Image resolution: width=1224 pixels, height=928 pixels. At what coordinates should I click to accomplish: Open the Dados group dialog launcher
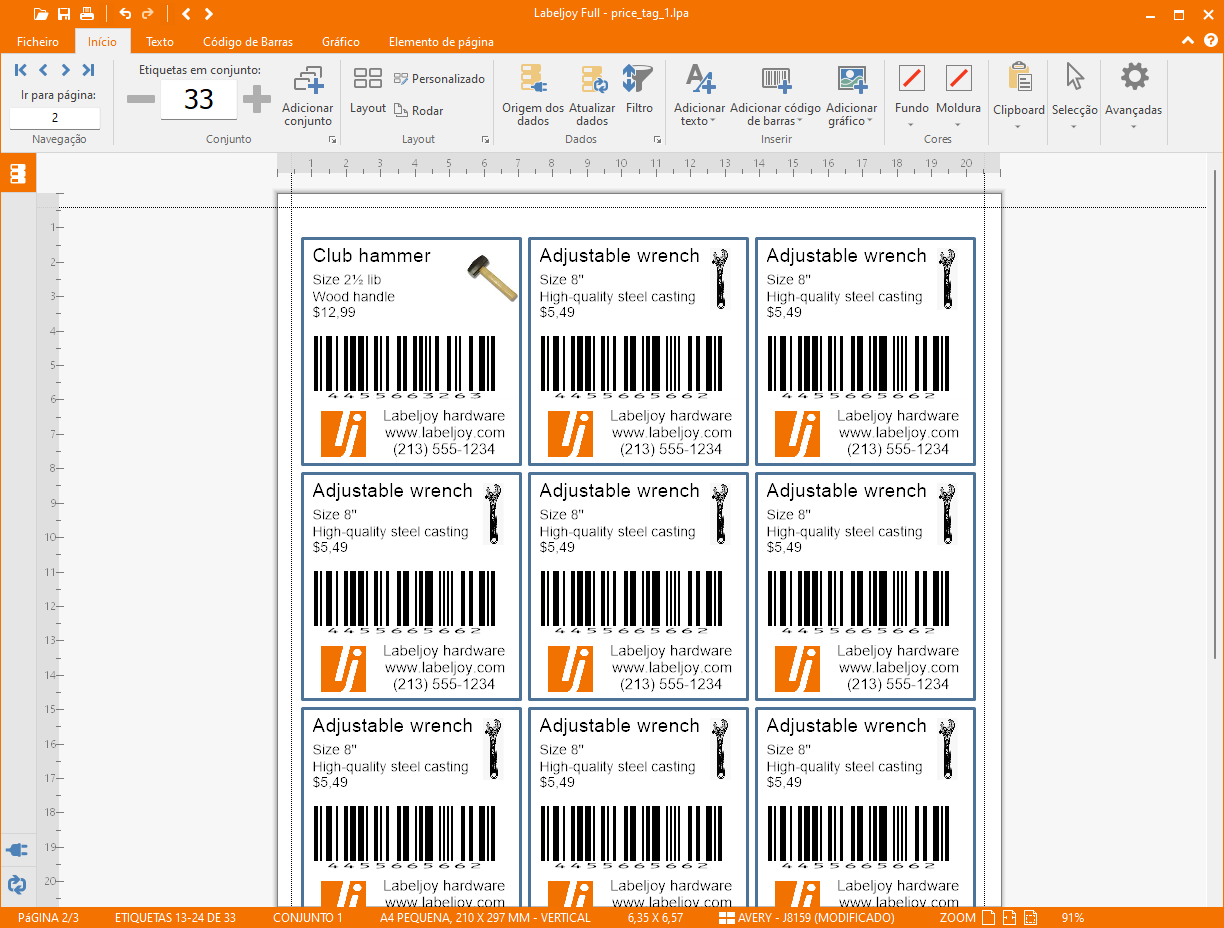[x=658, y=140]
